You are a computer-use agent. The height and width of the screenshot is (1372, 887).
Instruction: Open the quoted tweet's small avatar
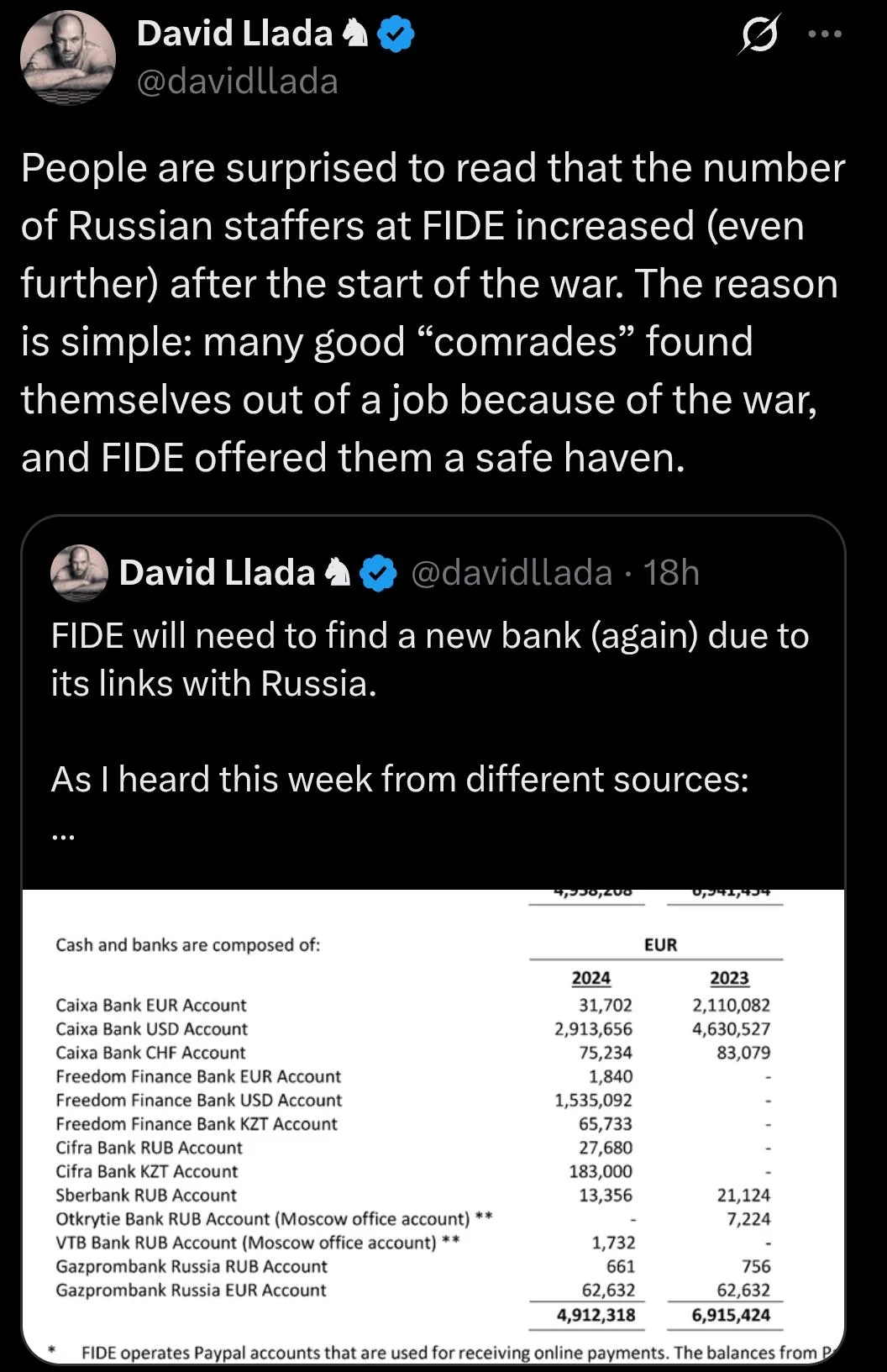tap(79, 573)
